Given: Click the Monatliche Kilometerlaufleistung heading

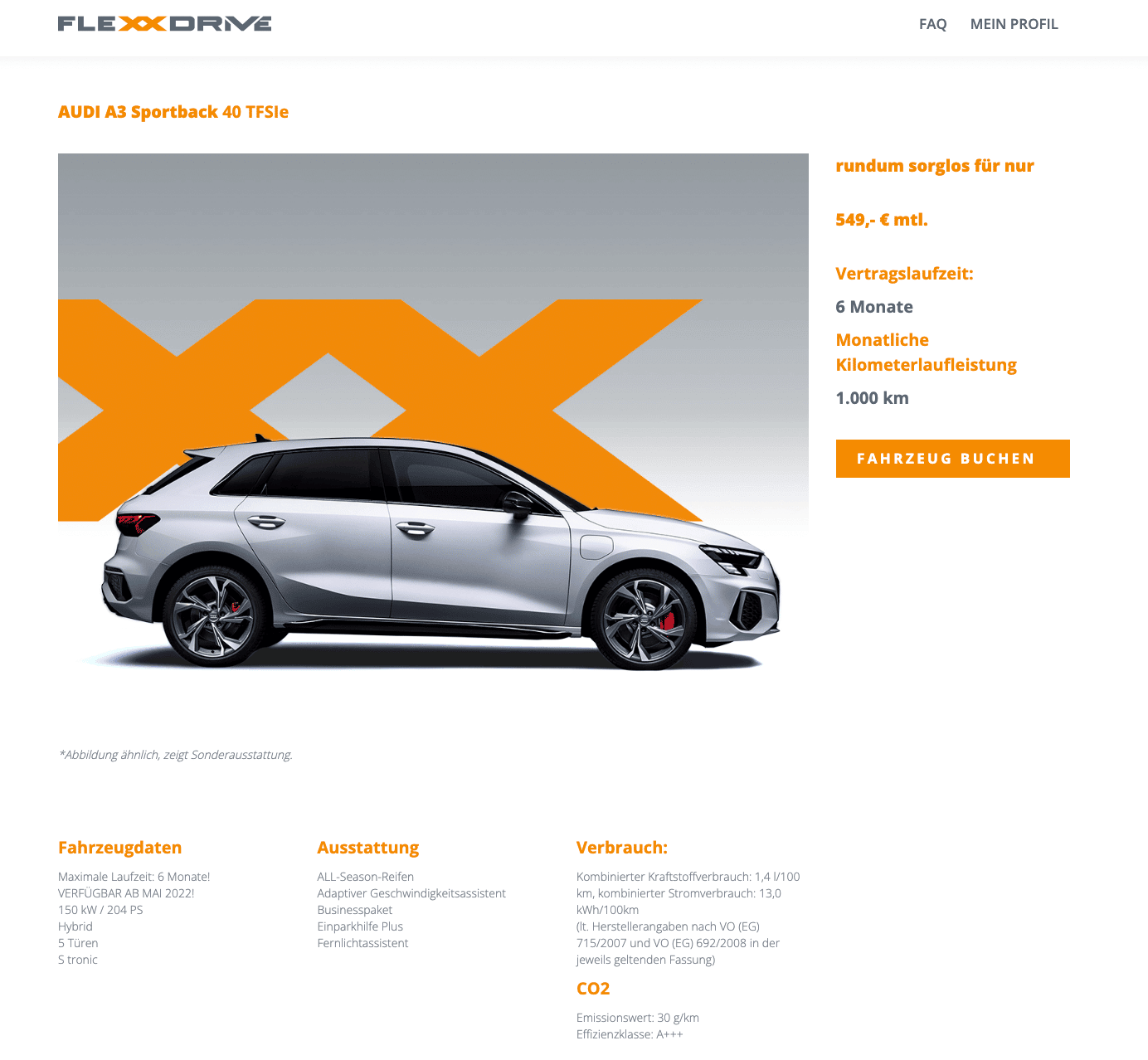Looking at the screenshot, I should point(926,353).
